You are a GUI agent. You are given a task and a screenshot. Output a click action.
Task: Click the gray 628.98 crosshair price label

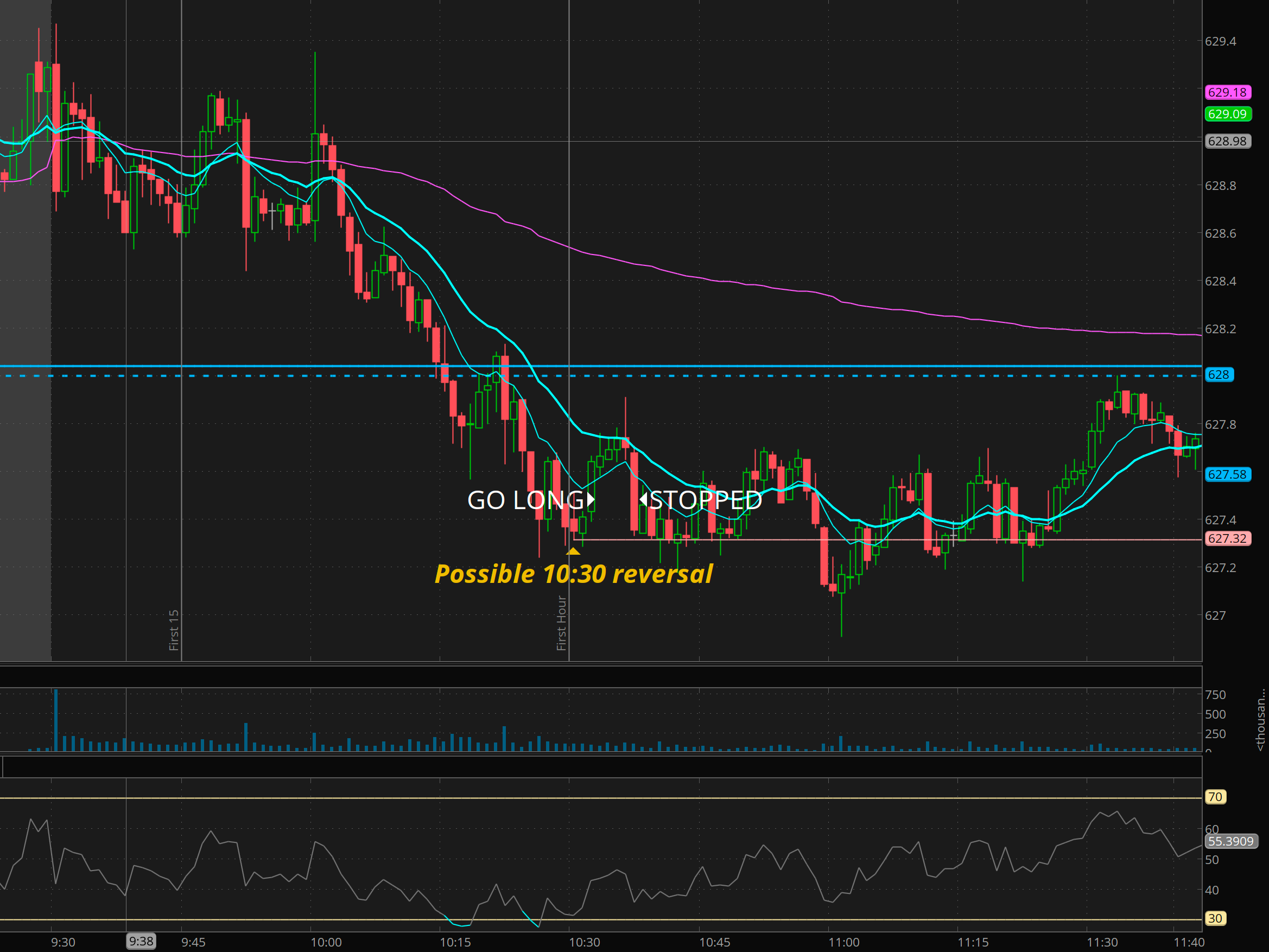(x=1227, y=141)
